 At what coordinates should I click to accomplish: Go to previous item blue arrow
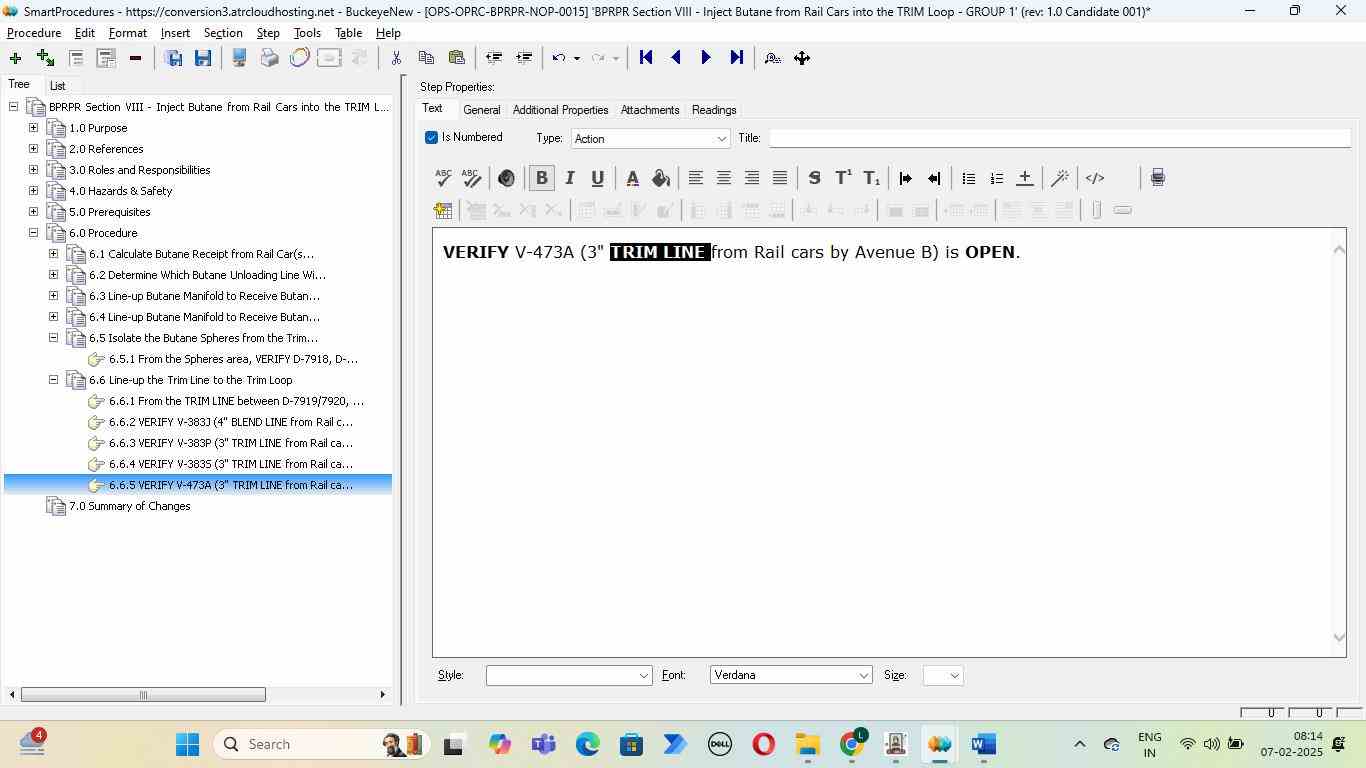pos(676,58)
